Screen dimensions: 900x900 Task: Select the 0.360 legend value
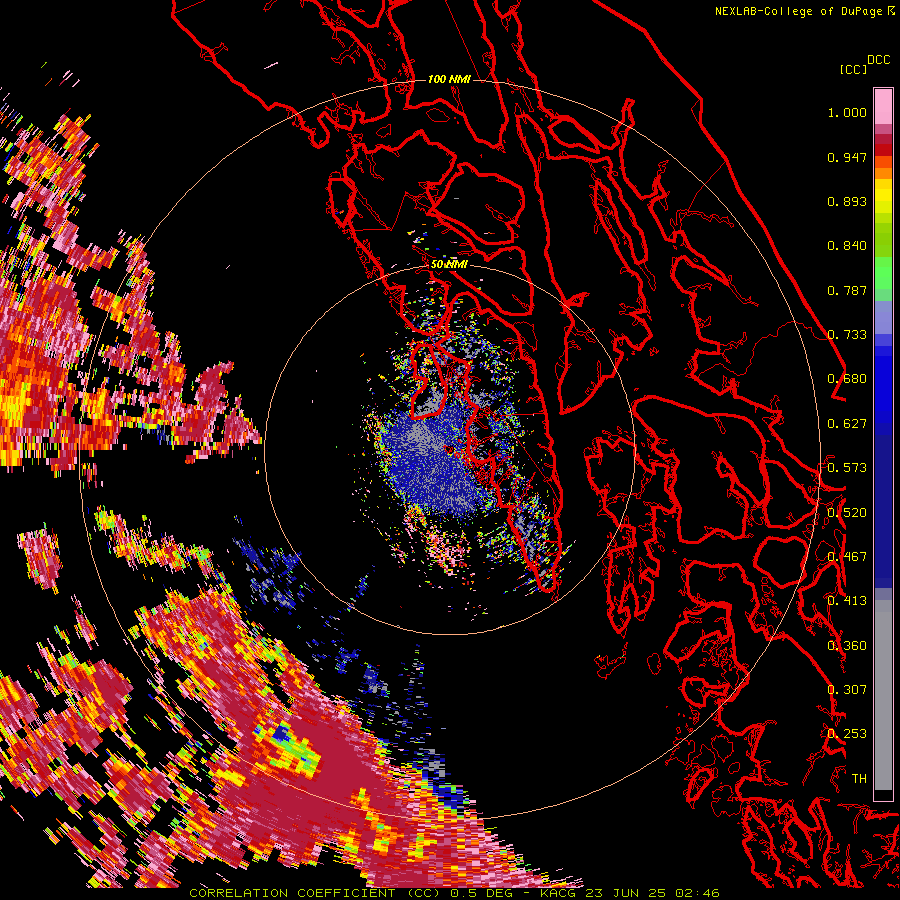pyautogui.click(x=847, y=646)
